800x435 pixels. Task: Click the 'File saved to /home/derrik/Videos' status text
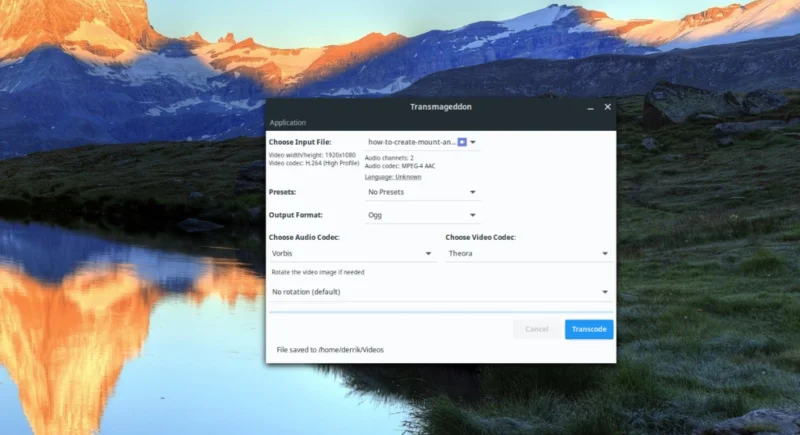[330, 350]
